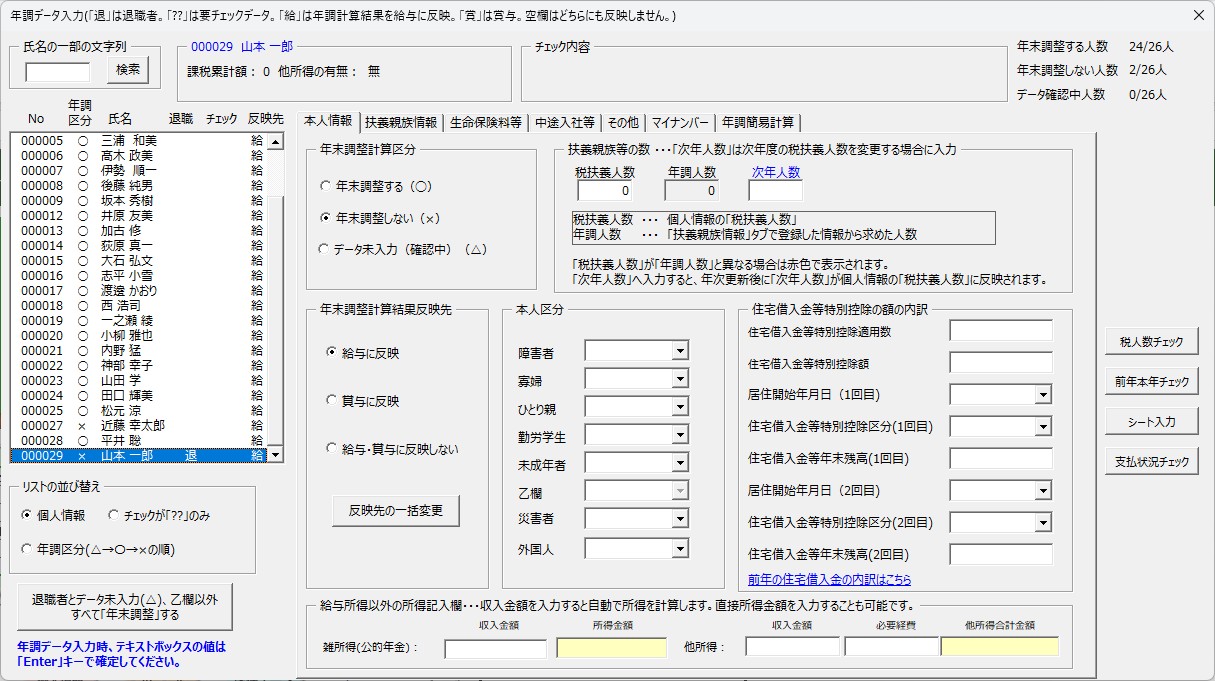Click the 税人数チェック button
Viewport: 1215px width, 681px height.
(1151, 342)
